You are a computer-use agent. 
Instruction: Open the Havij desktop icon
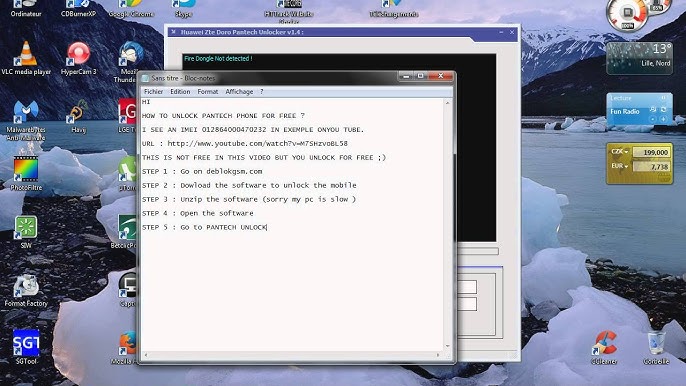point(78,116)
